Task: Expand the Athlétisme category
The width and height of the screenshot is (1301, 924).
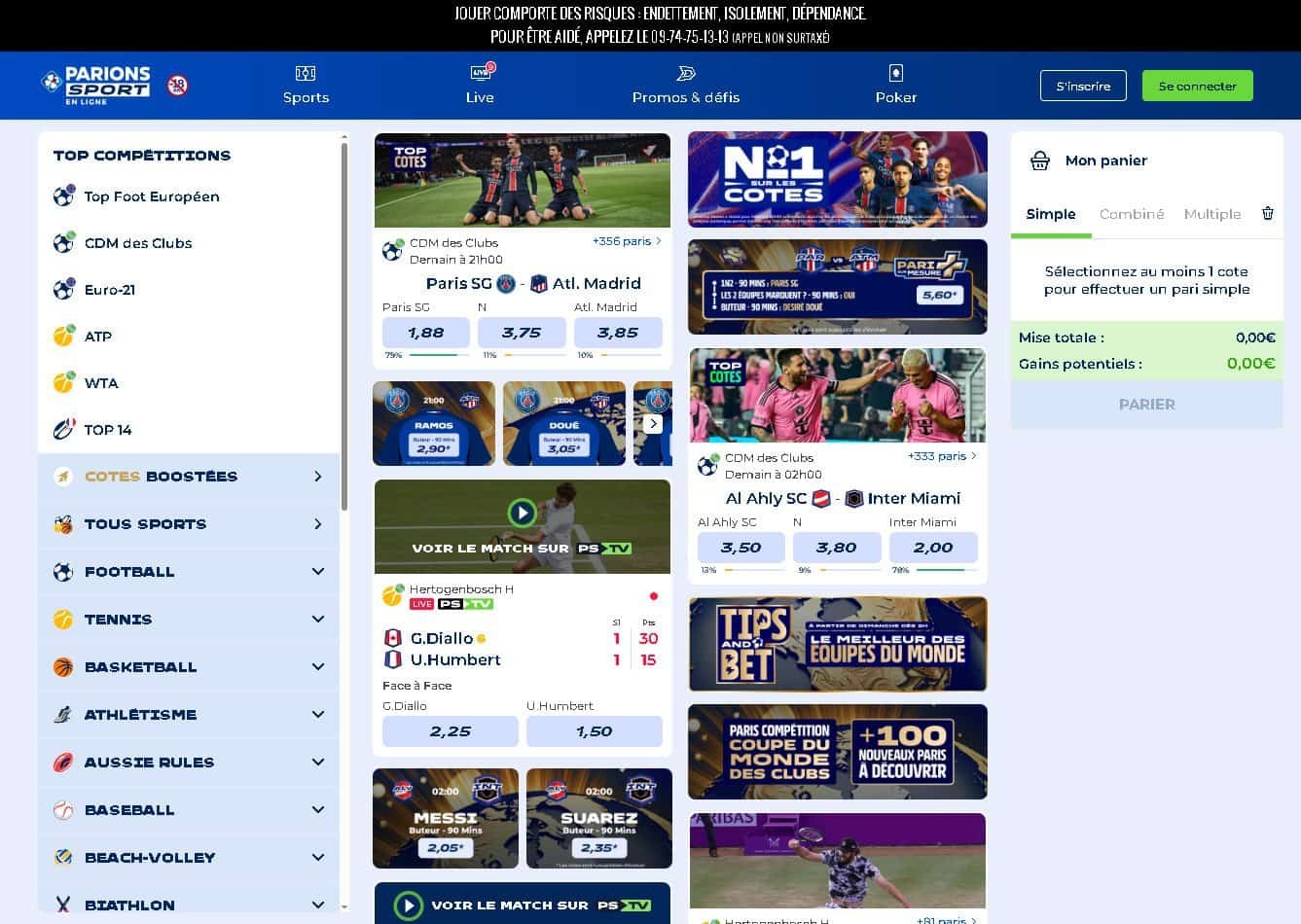Action: click(318, 715)
